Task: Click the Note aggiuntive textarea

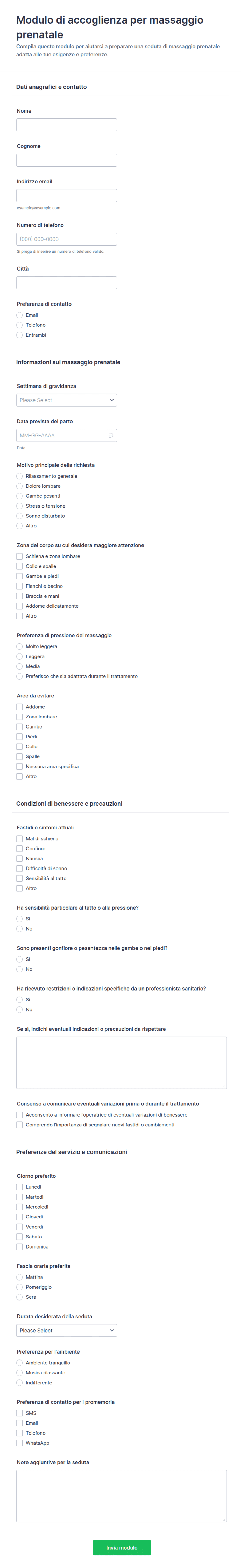Action: click(x=122, y=1496)
